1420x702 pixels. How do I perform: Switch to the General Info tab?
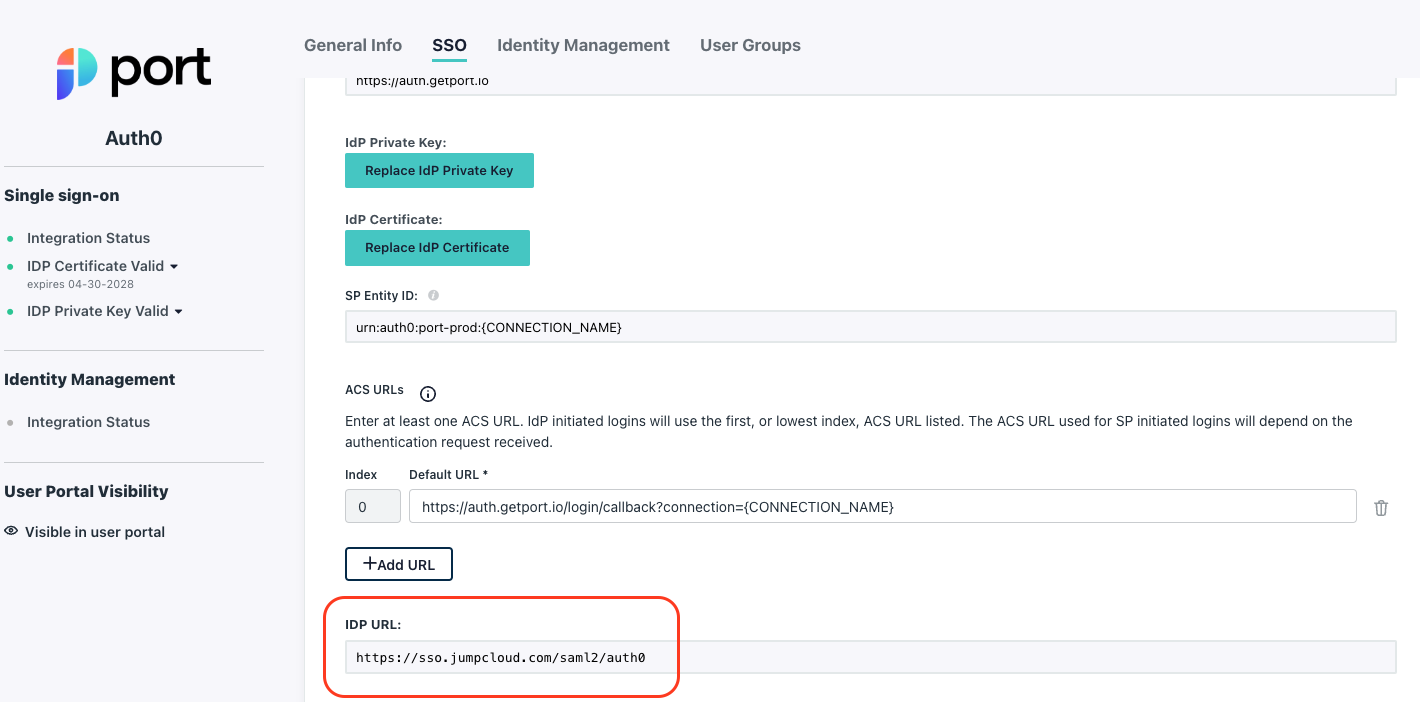pyautogui.click(x=353, y=45)
